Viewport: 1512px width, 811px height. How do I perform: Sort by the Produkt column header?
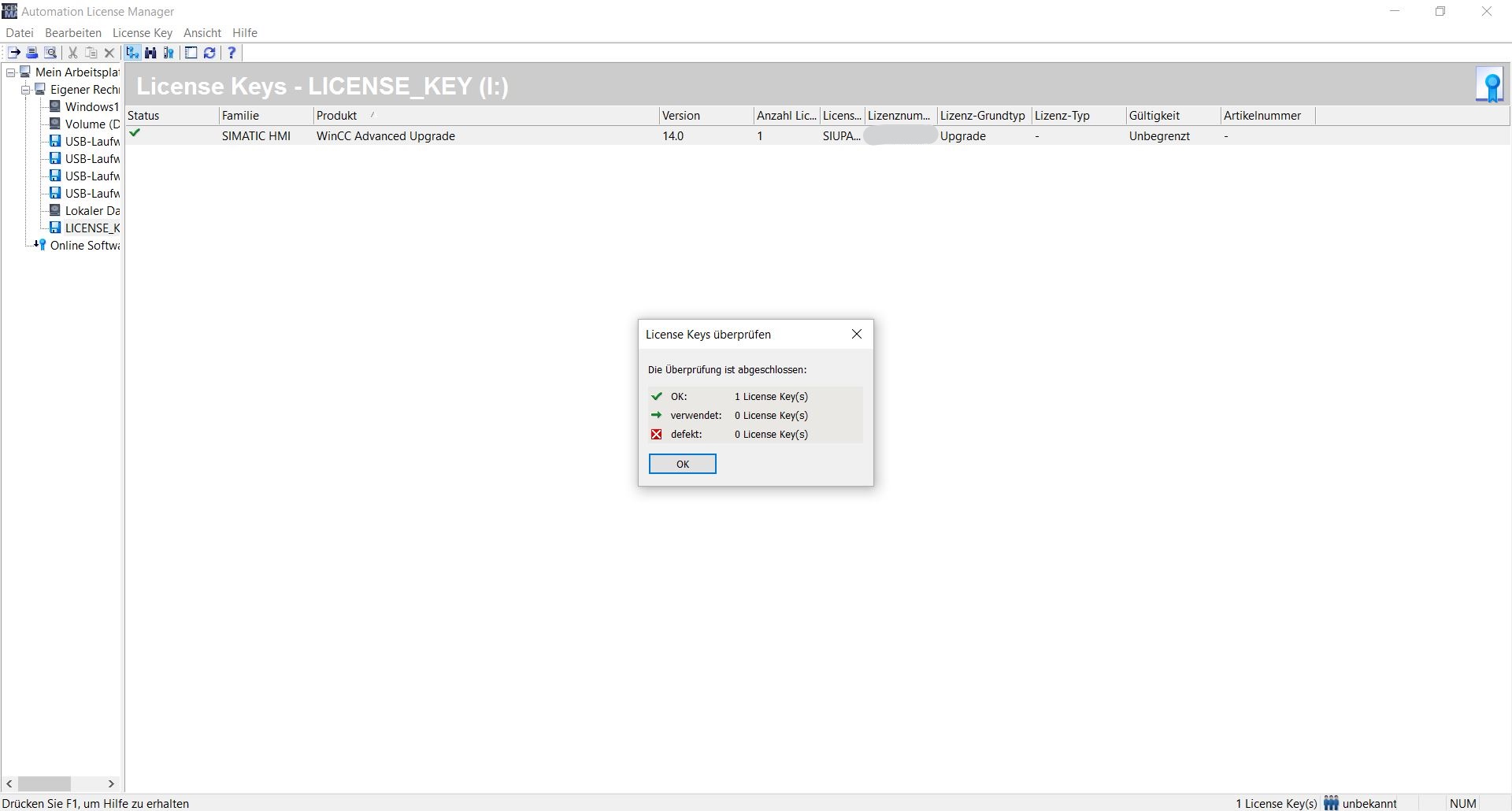pos(486,116)
